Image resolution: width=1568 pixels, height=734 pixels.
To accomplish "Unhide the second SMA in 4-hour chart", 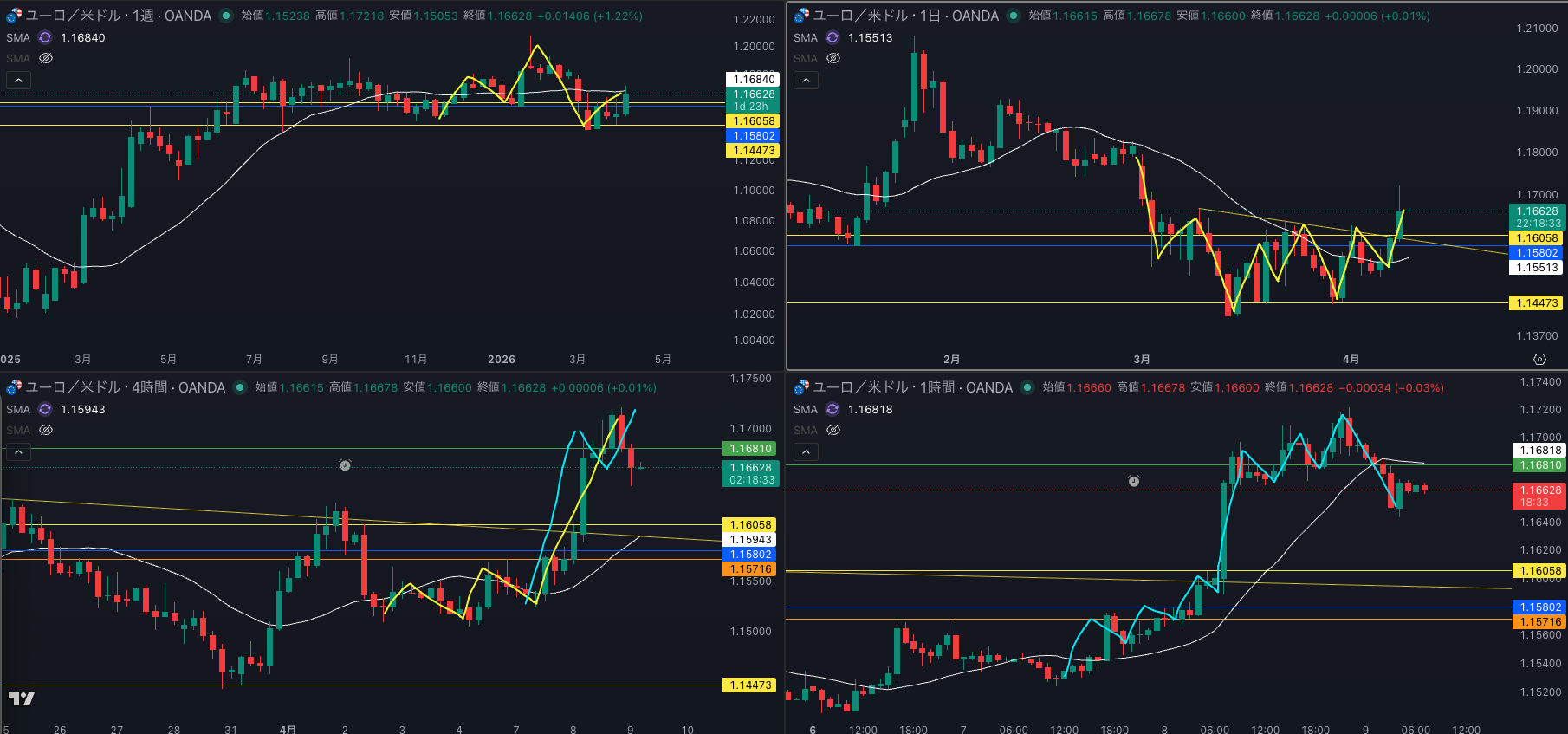I will 46,430.
